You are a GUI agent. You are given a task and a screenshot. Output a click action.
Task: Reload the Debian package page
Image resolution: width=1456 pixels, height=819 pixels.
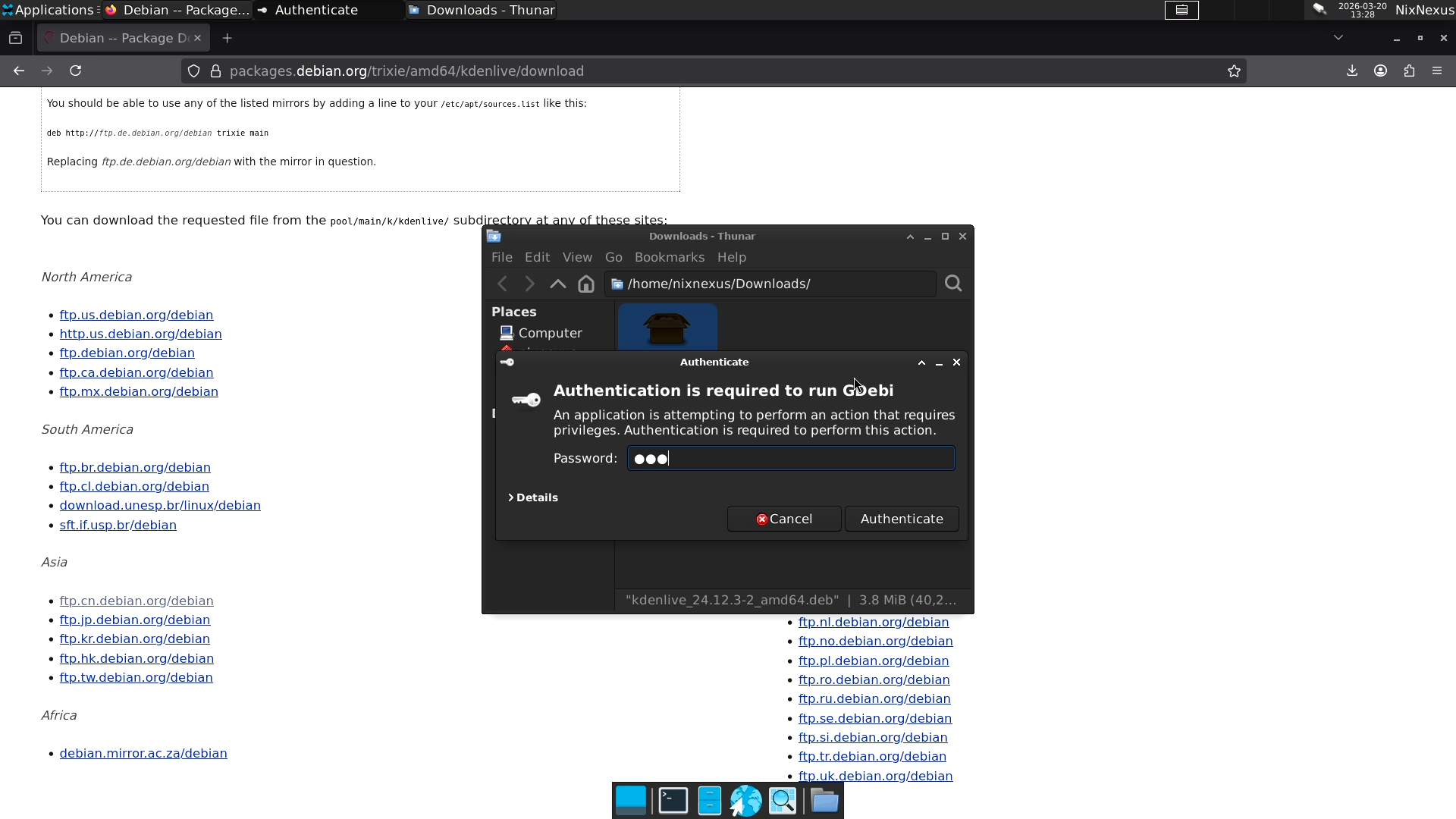(x=75, y=71)
